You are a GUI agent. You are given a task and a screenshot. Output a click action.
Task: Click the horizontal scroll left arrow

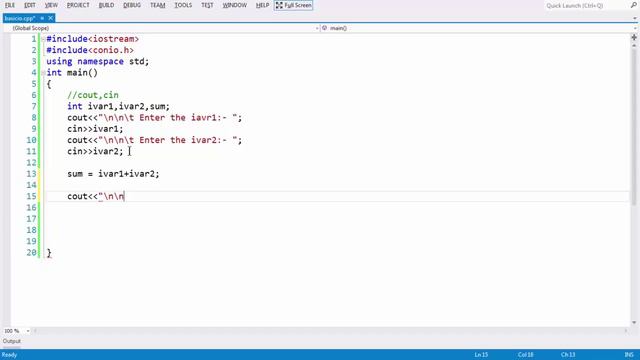coord(35,331)
